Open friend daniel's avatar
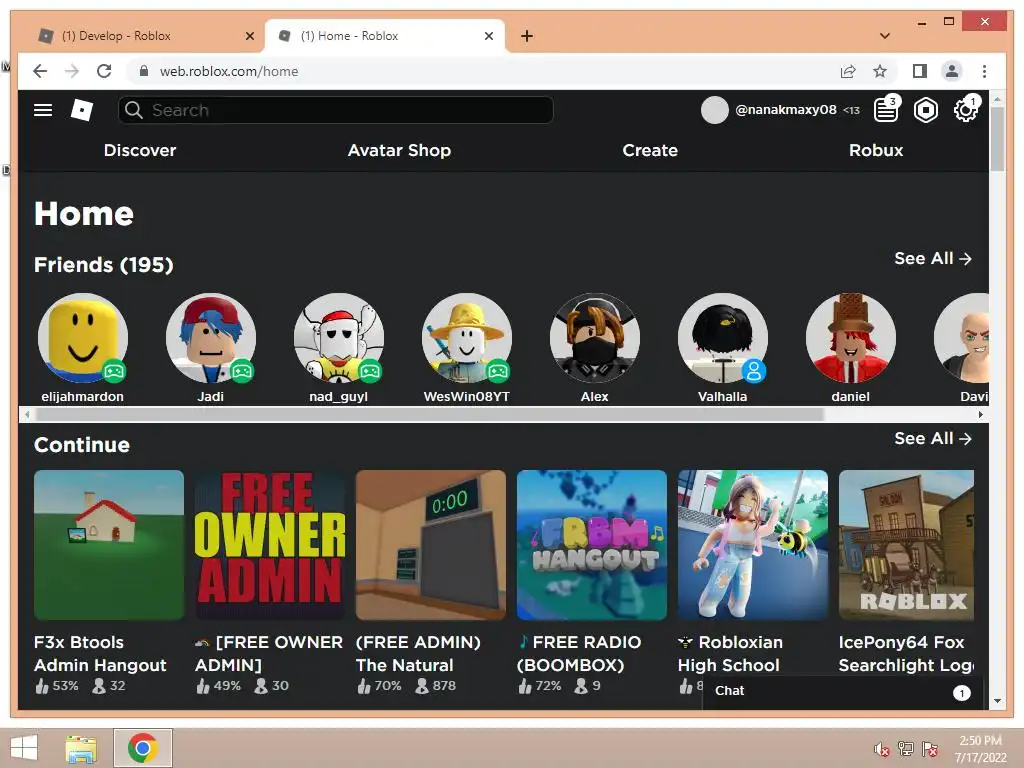Viewport: 1024px width, 768px height. click(x=851, y=338)
